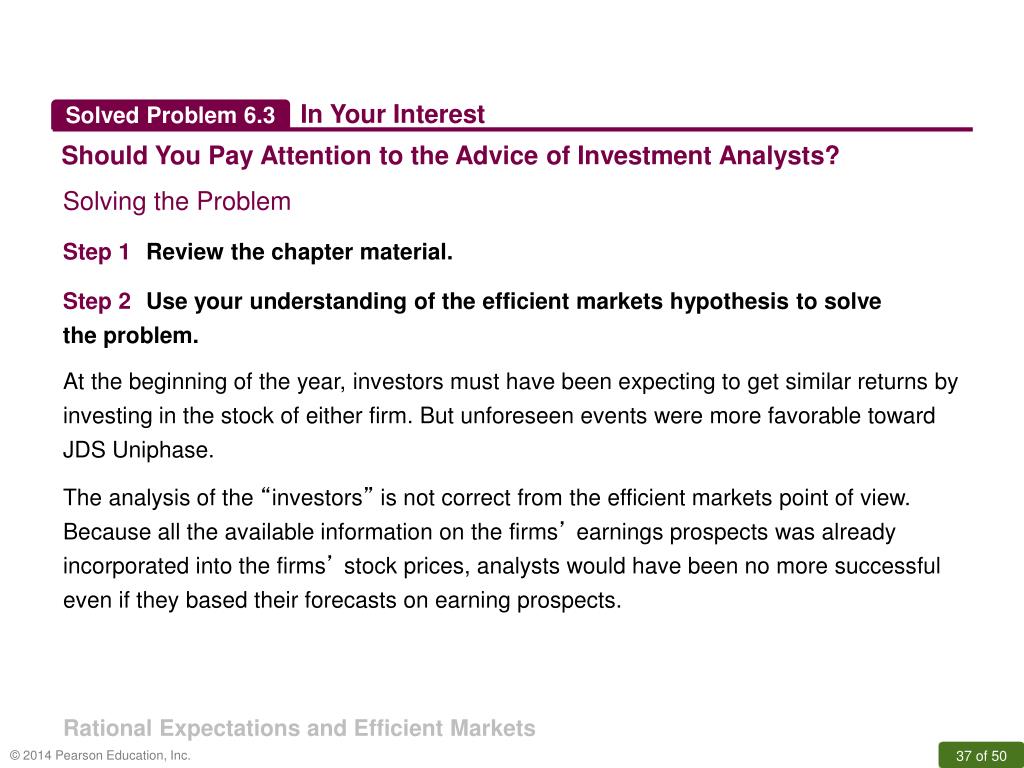Click the 'Step 1' label
The height and width of the screenshot is (768, 1024).
click(x=96, y=251)
